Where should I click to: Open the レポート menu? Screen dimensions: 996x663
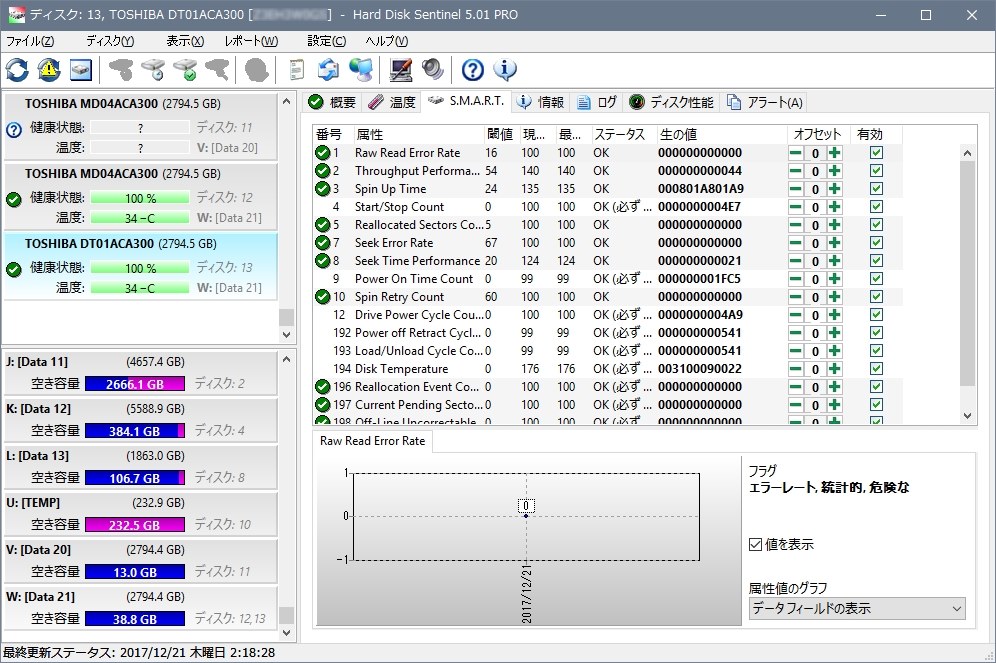tap(251, 41)
